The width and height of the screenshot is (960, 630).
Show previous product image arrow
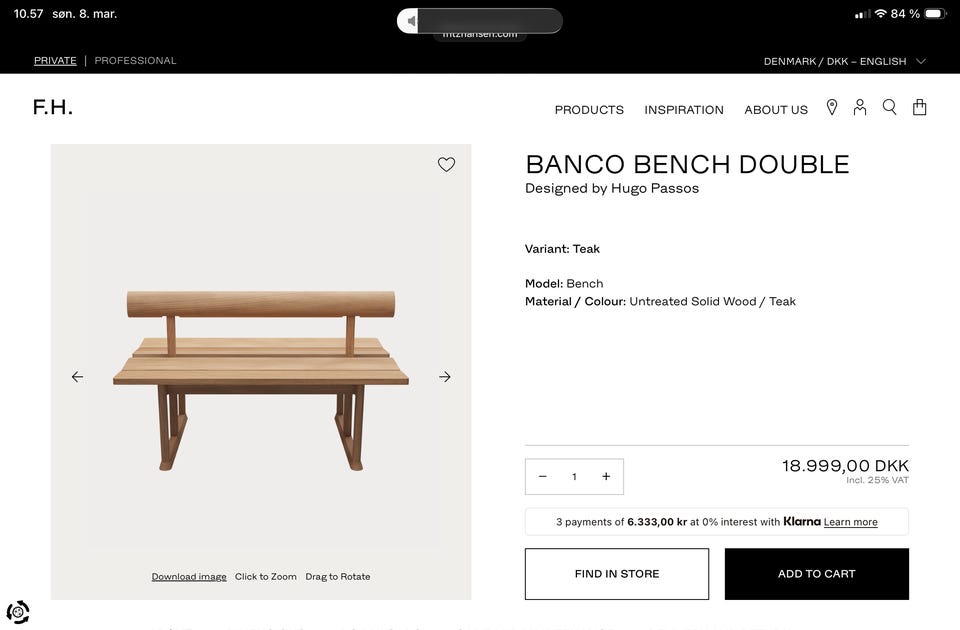pyautogui.click(x=77, y=377)
